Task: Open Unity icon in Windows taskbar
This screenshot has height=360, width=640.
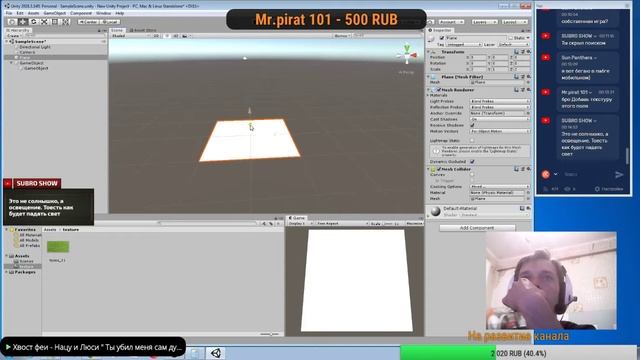Action: pyautogui.click(x=216, y=353)
